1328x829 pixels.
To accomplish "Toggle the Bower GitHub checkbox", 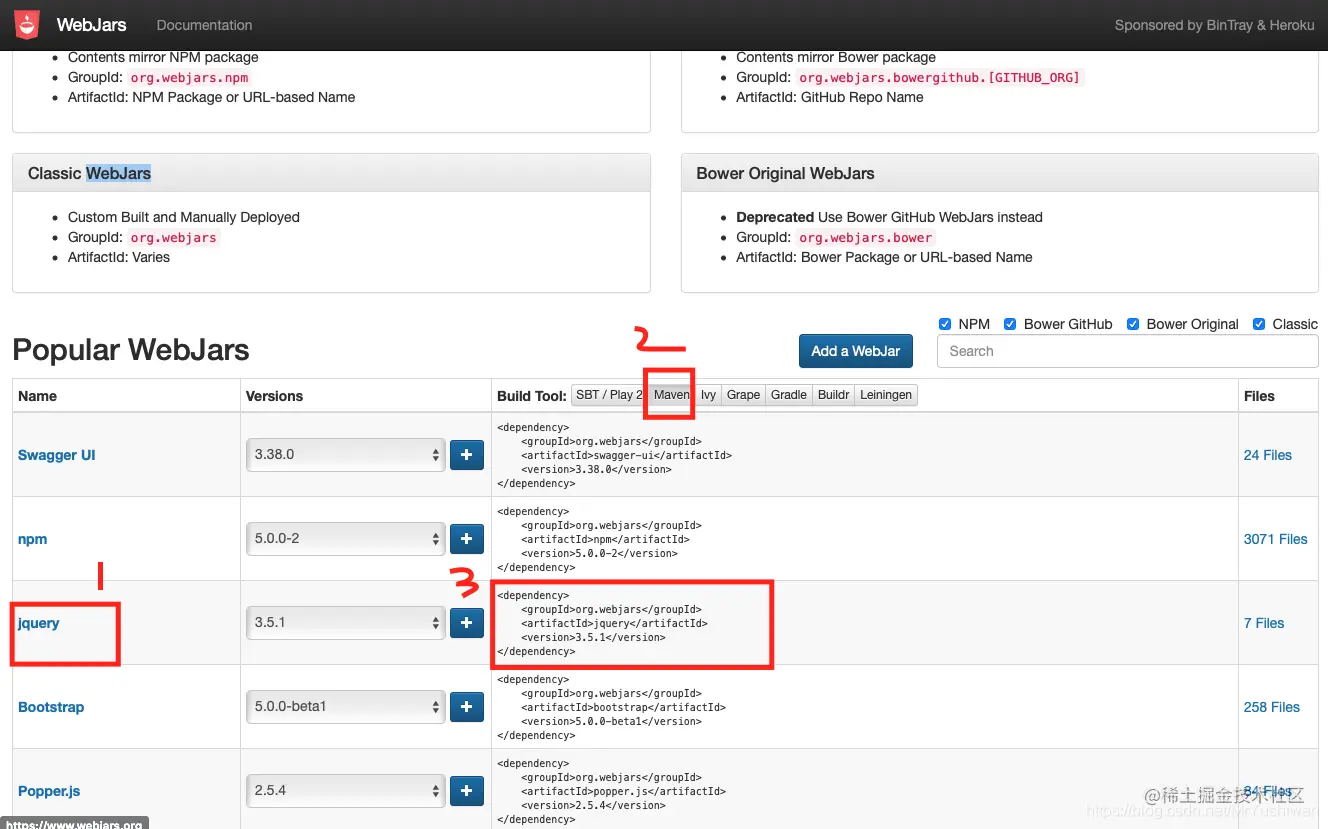I will pyautogui.click(x=1010, y=324).
